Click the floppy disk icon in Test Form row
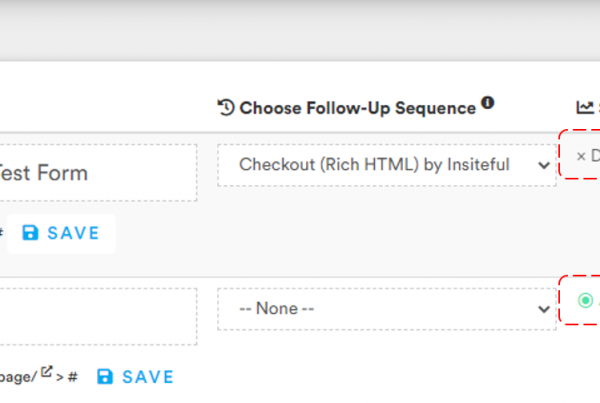 point(30,233)
